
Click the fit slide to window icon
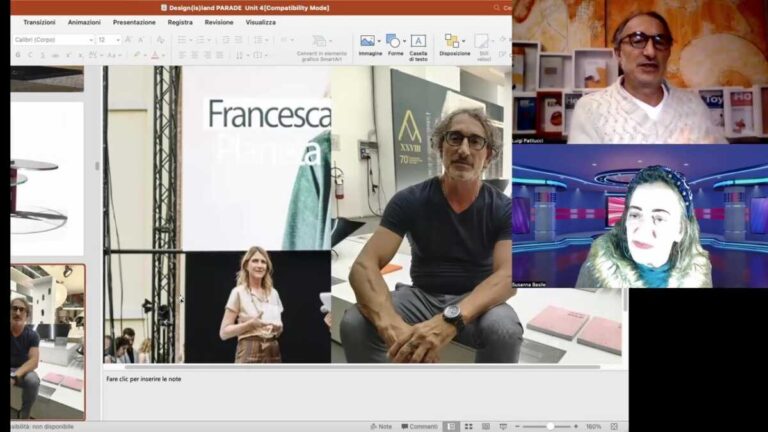(x=614, y=427)
